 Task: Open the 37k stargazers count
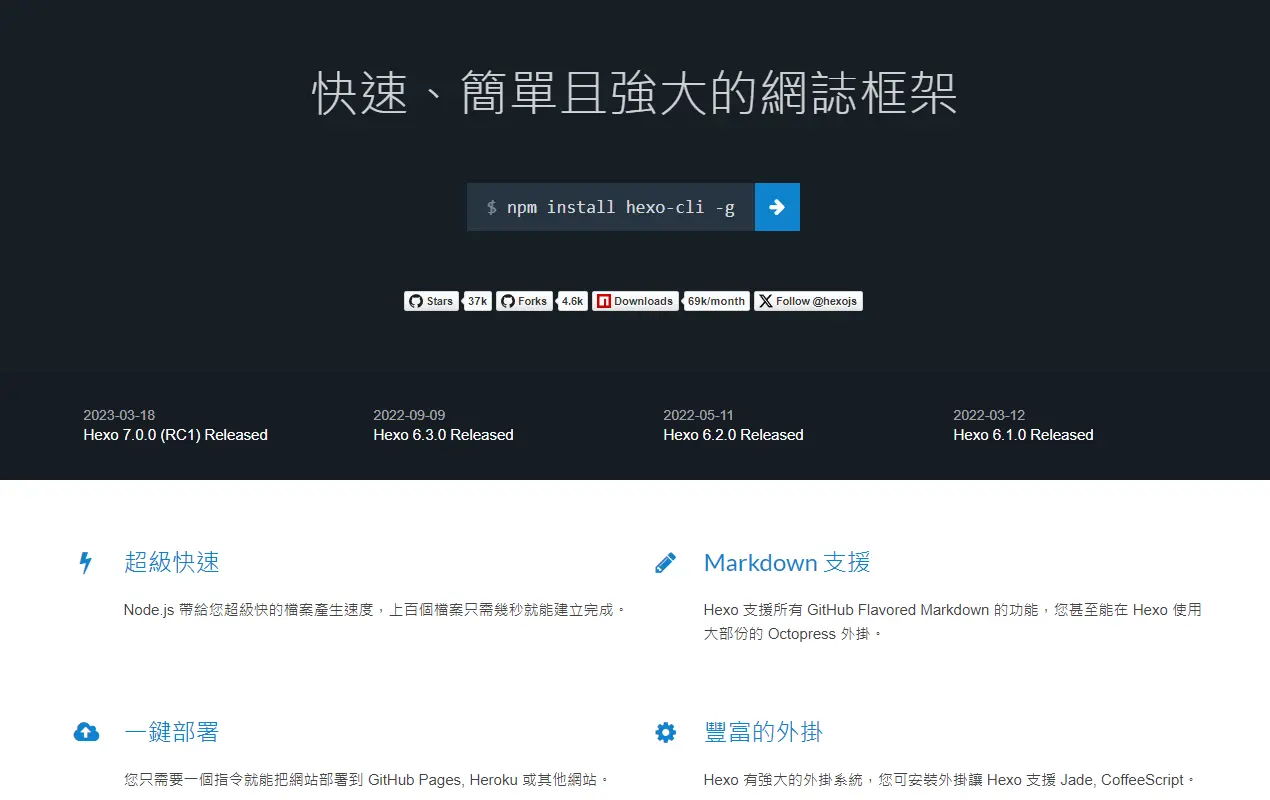(478, 301)
